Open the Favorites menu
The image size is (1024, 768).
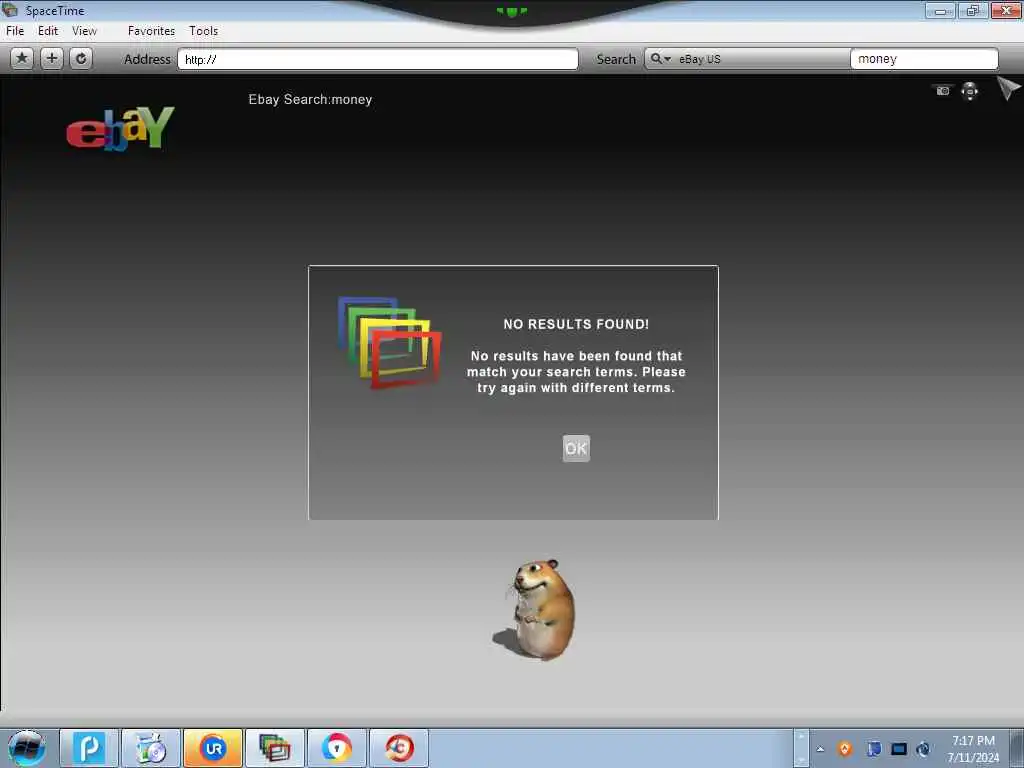point(152,31)
